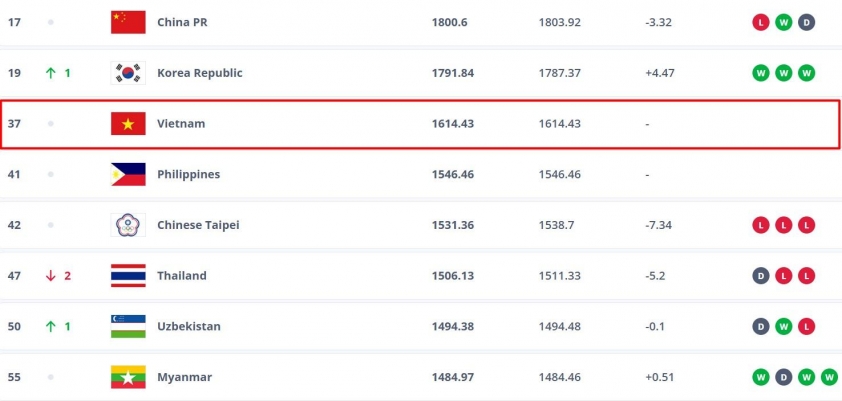The width and height of the screenshot is (842, 401).
Task: Click Myanmar's last green W badge
Action: (x=829, y=377)
